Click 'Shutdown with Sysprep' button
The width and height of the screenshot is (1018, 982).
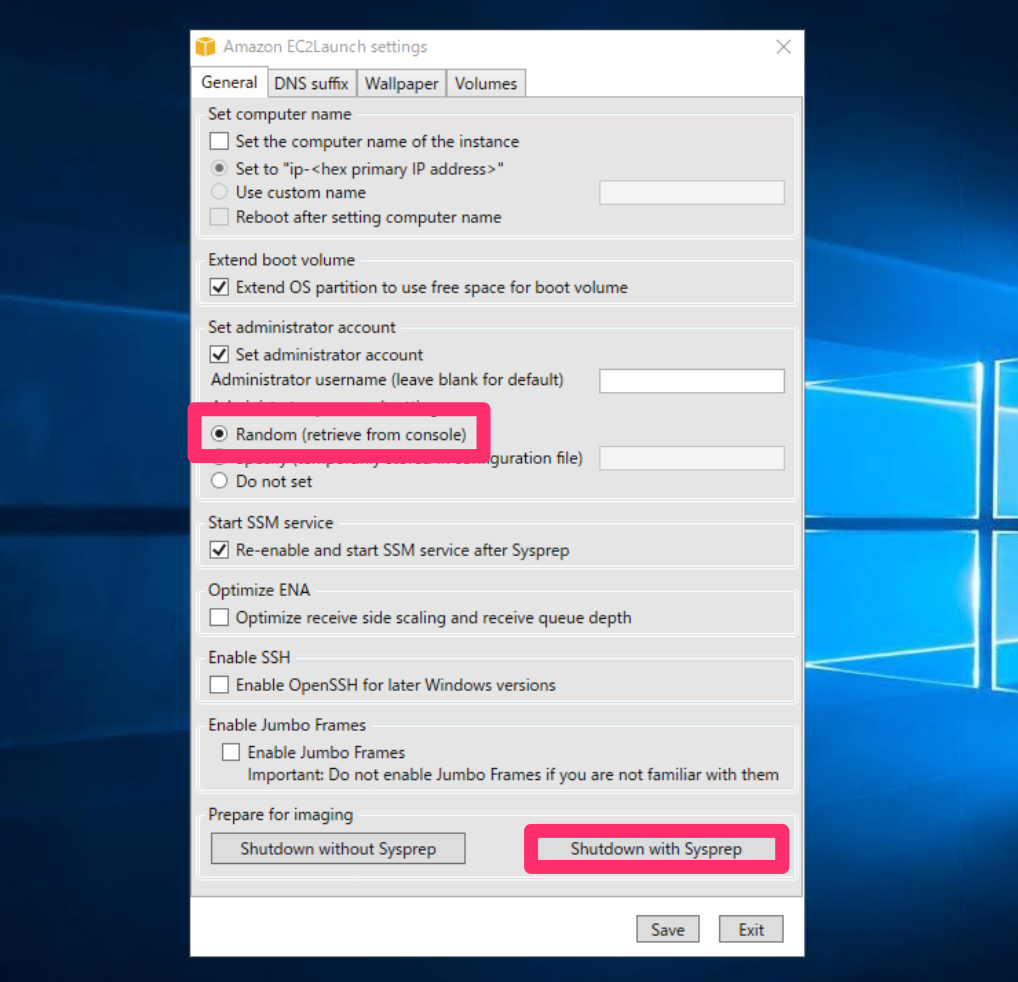[x=655, y=848]
